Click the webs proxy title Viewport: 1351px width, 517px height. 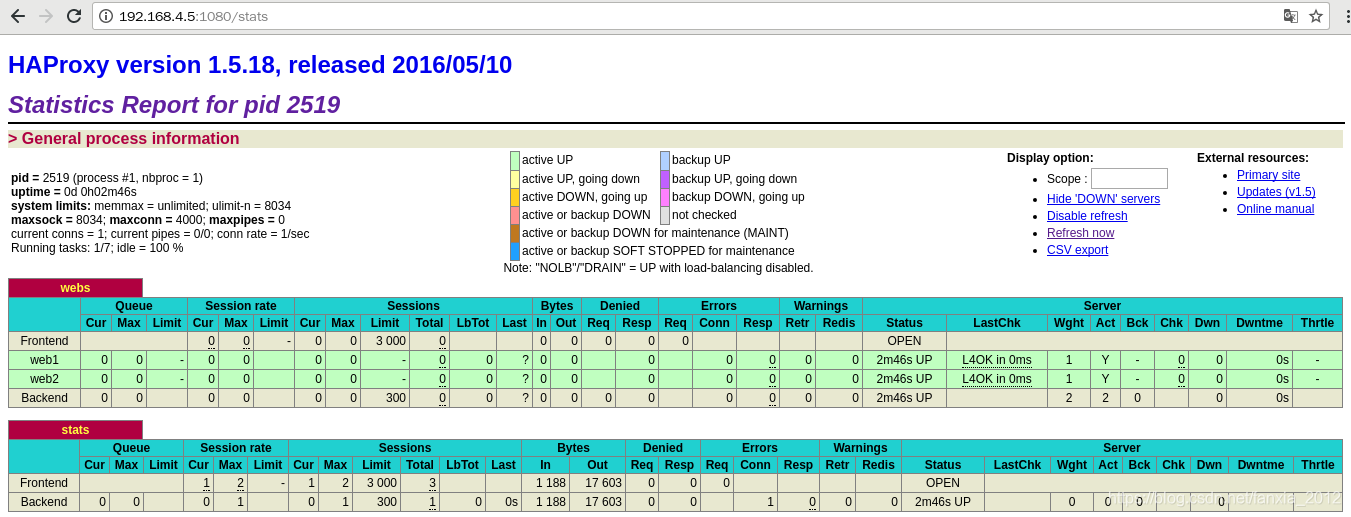click(x=75, y=288)
